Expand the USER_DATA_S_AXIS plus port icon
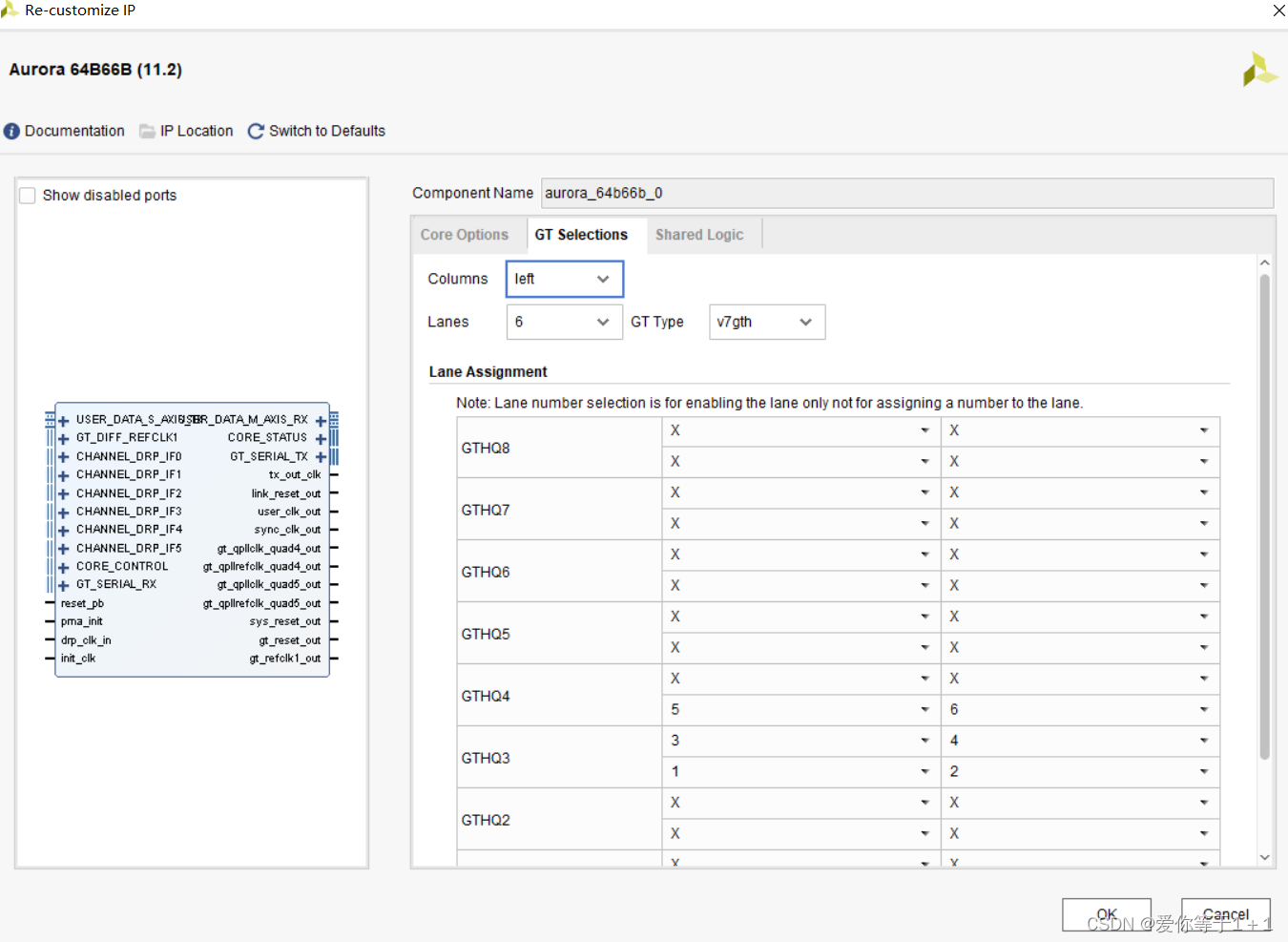This screenshot has width=1288, height=942. tap(63, 421)
